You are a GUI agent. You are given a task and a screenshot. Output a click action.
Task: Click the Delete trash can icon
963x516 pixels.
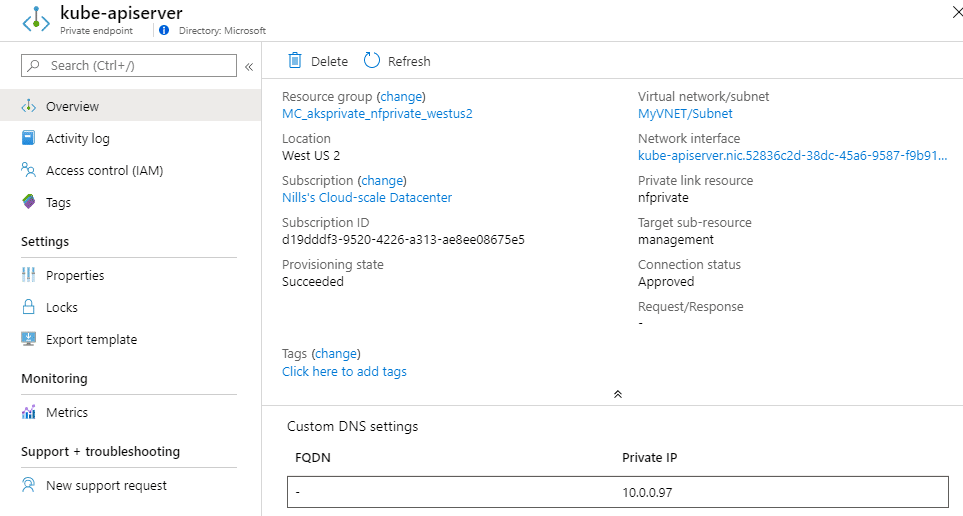tap(295, 60)
